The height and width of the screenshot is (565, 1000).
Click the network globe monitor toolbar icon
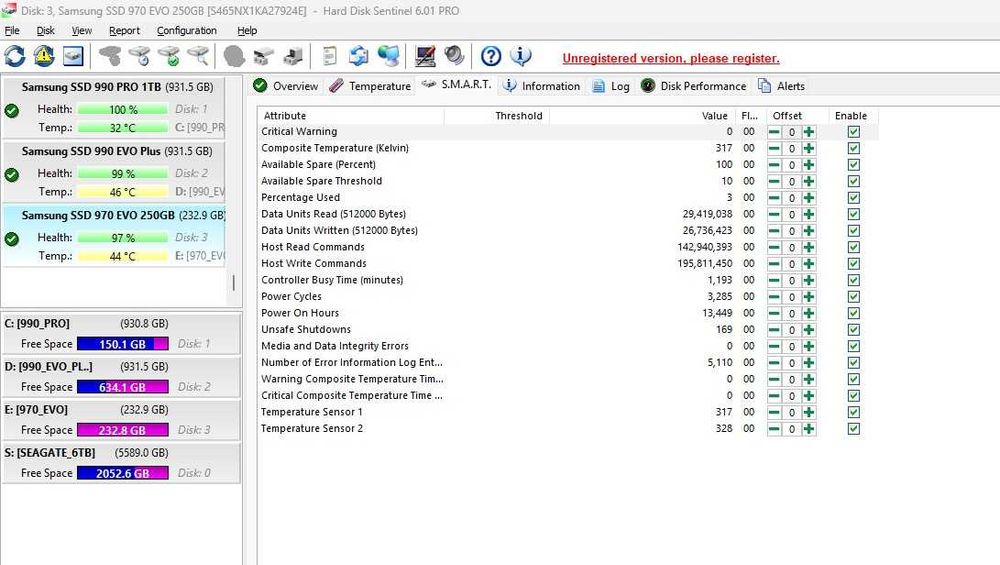click(388, 57)
